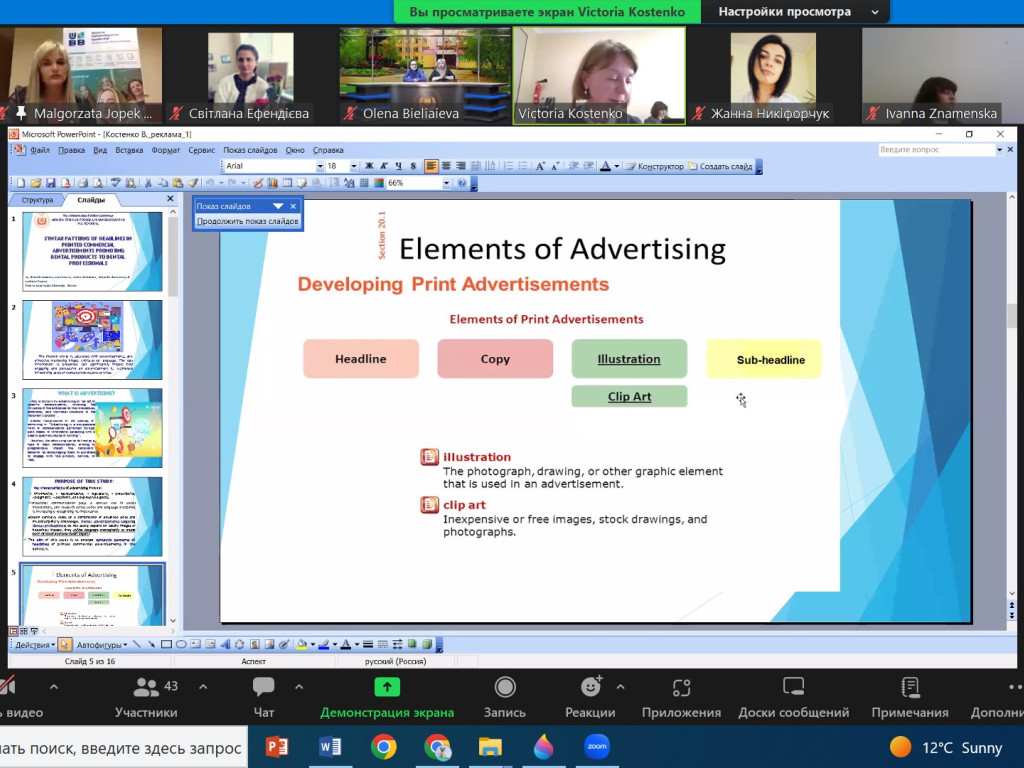Screen dimensions: 1024x768
Task: Click the Line Color pen swatch
Action: (x=323, y=645)
